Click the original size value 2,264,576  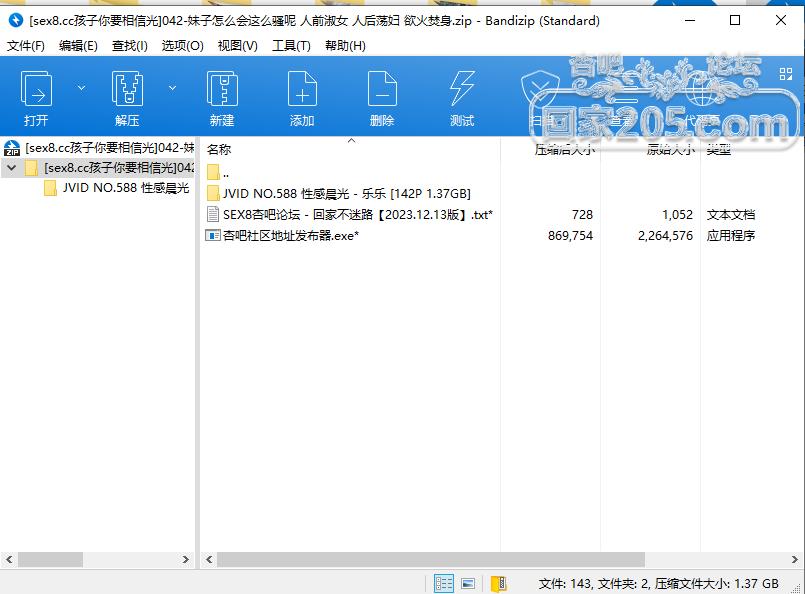[x=665, y=236]
